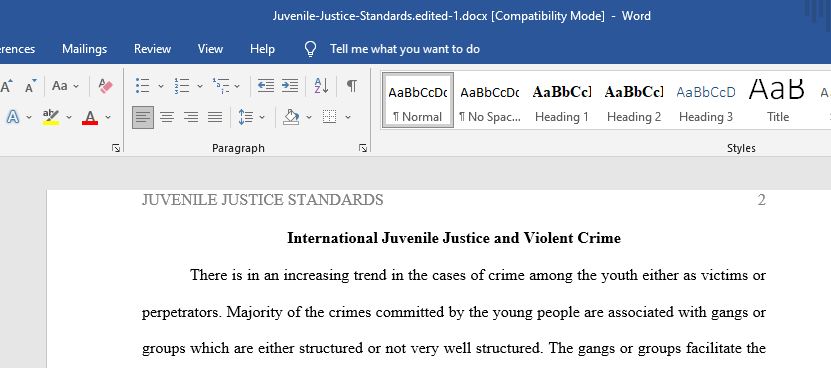
Task: Decrease the paragraph indent
Action: pyautogui.click(x=266, y=85)
